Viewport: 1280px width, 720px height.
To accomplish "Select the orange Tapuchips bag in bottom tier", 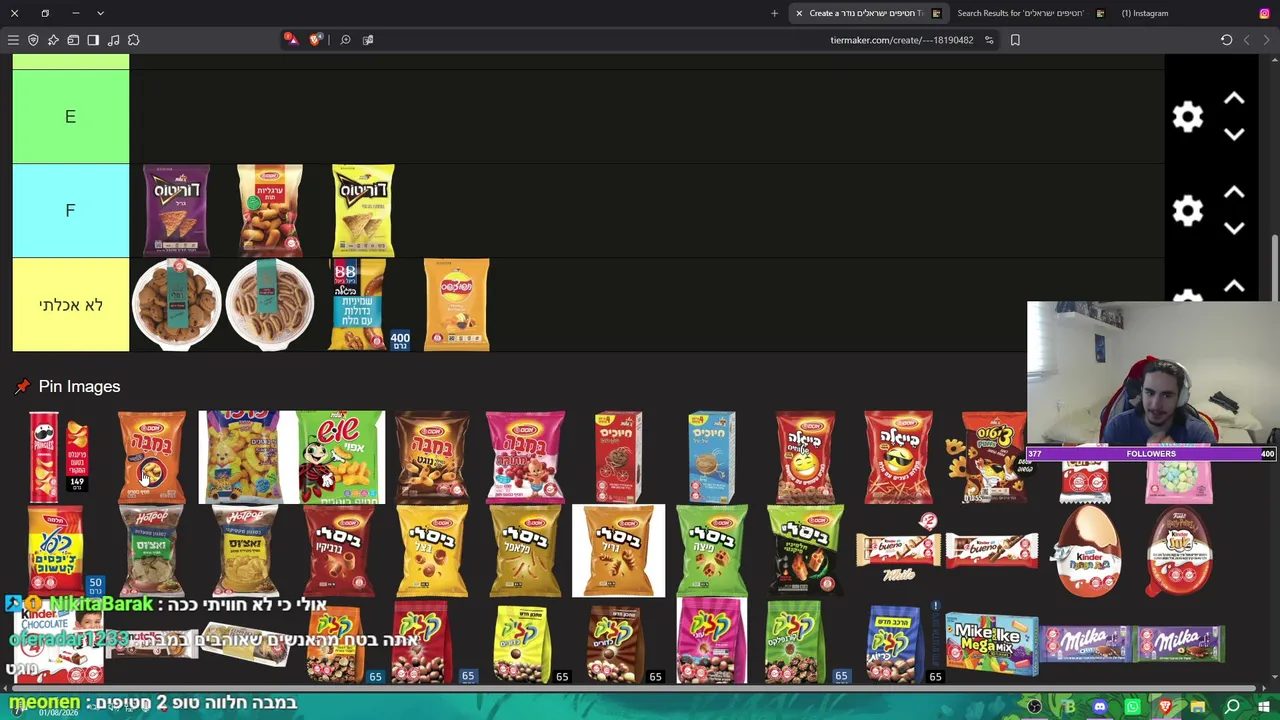I will coord(457,305).
